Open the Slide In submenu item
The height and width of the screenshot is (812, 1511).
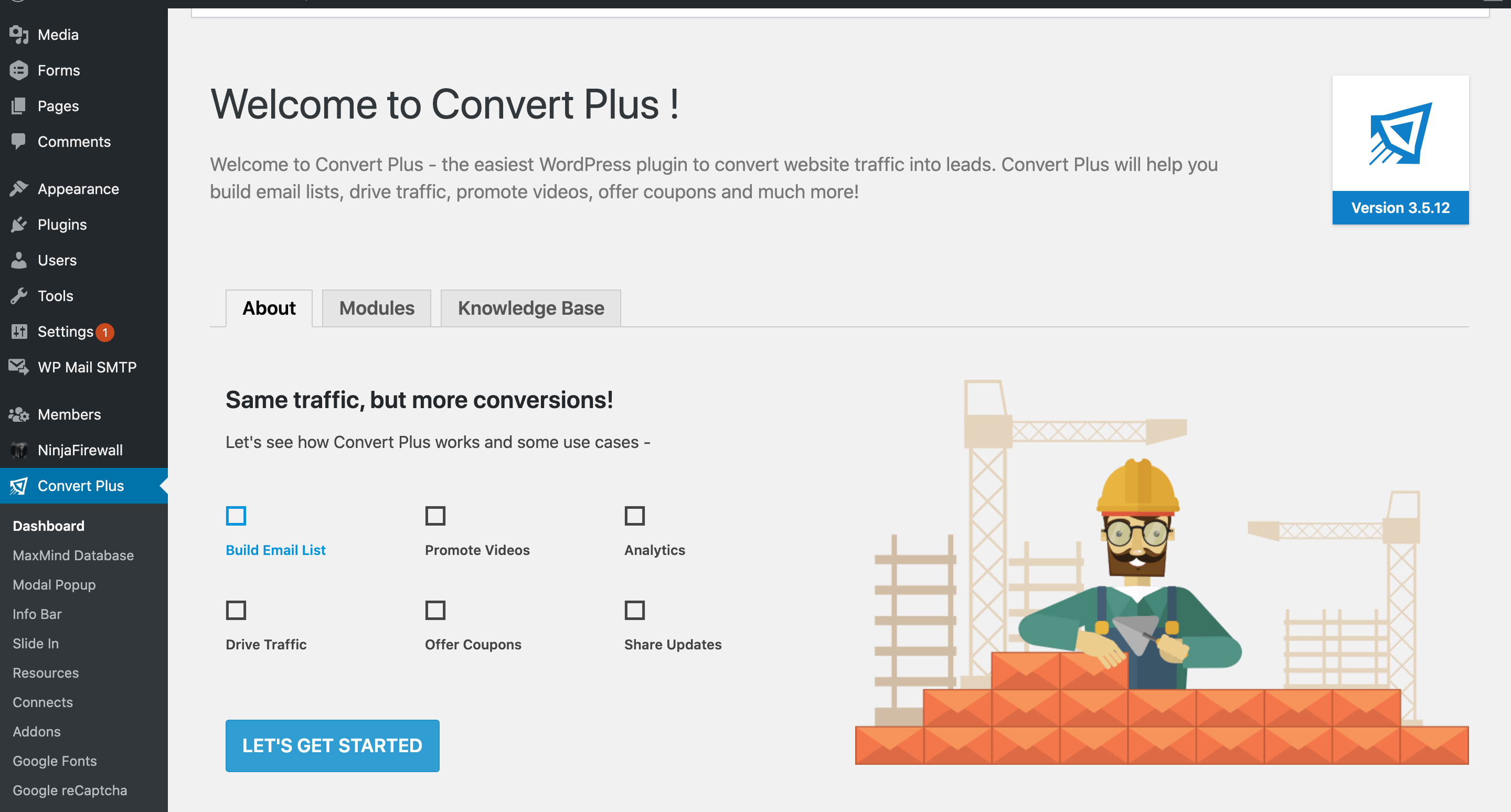coord(36,643)
